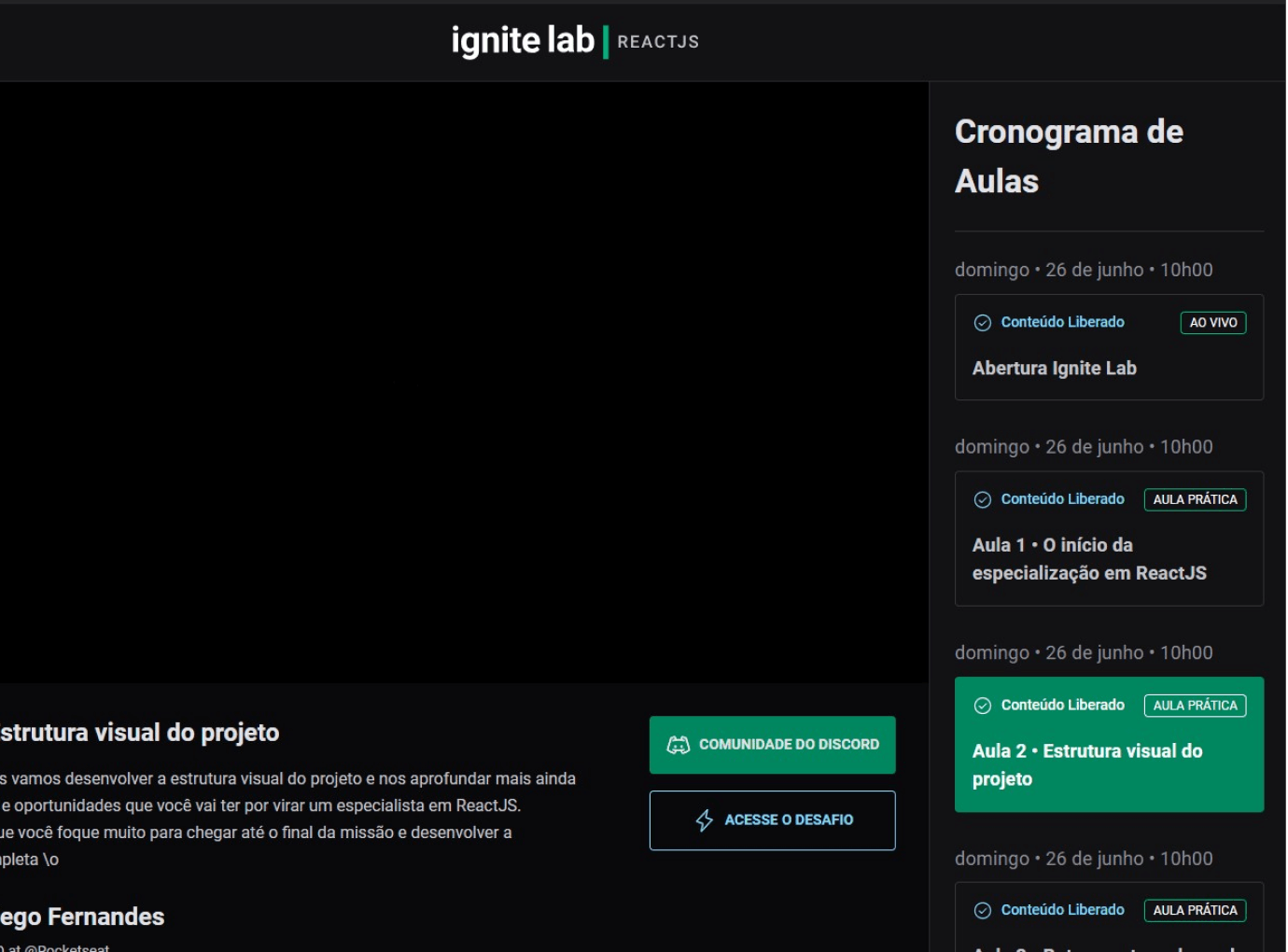Click the Ignite Lab ReactJS logo
The width and height of the screenshot is (1288, 952).
click(575, 41)
